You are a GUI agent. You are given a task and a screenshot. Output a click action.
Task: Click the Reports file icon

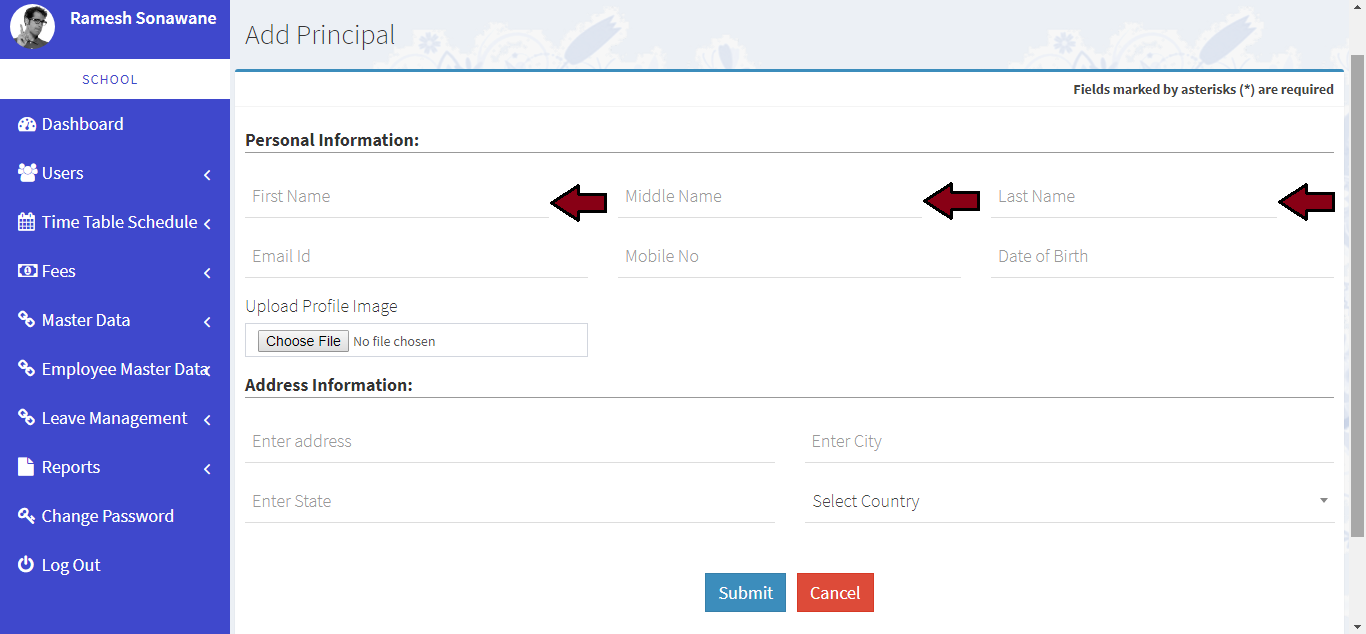[x=27, y=467]
